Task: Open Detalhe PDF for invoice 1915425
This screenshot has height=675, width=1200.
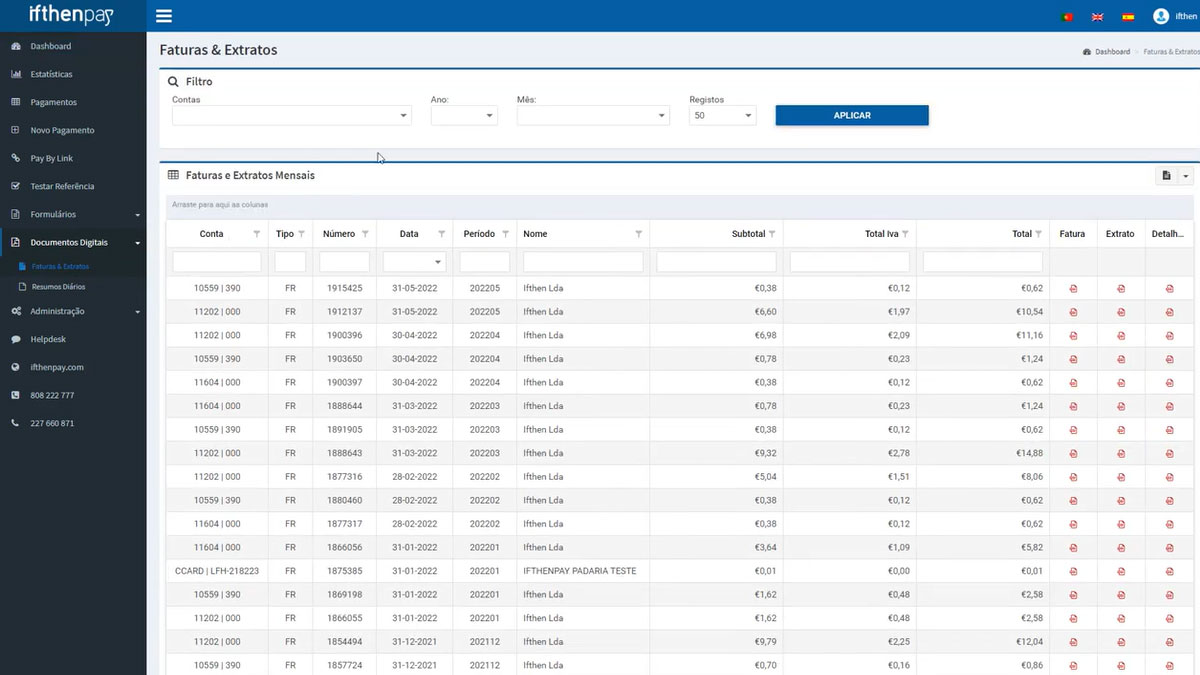Action: pos(1170,289)
